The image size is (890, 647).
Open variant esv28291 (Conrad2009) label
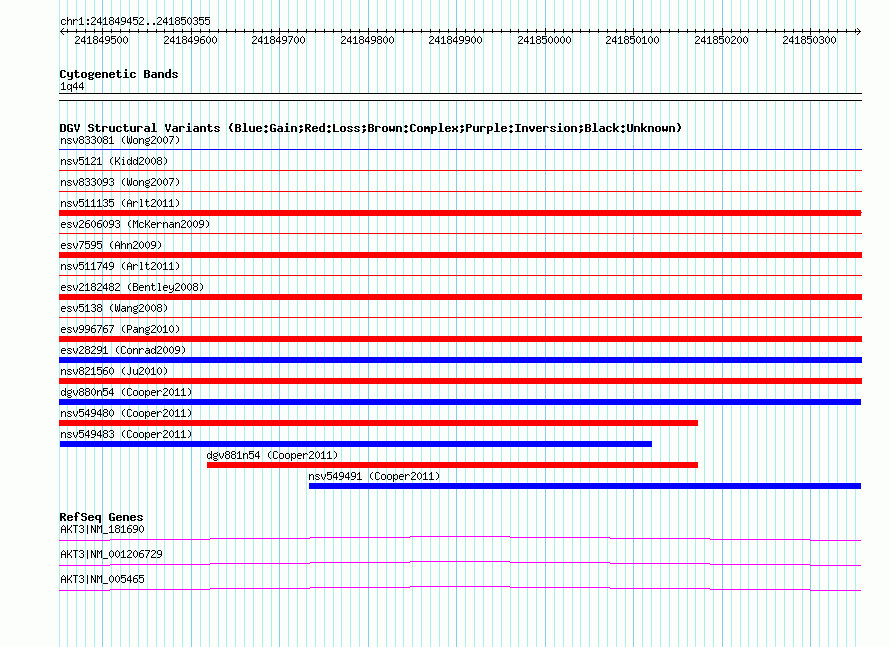[123, 350]
